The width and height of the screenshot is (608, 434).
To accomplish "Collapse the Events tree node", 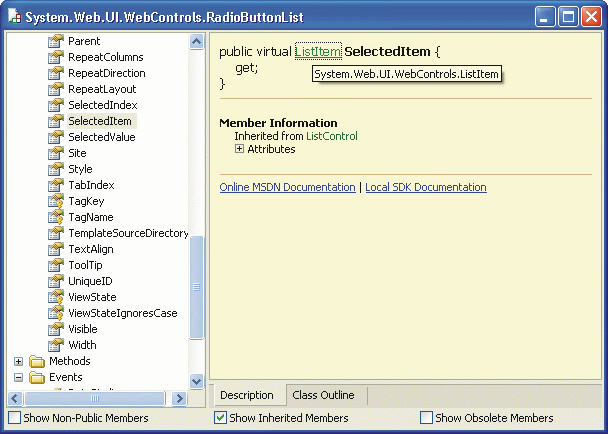I will click(18, 377).
